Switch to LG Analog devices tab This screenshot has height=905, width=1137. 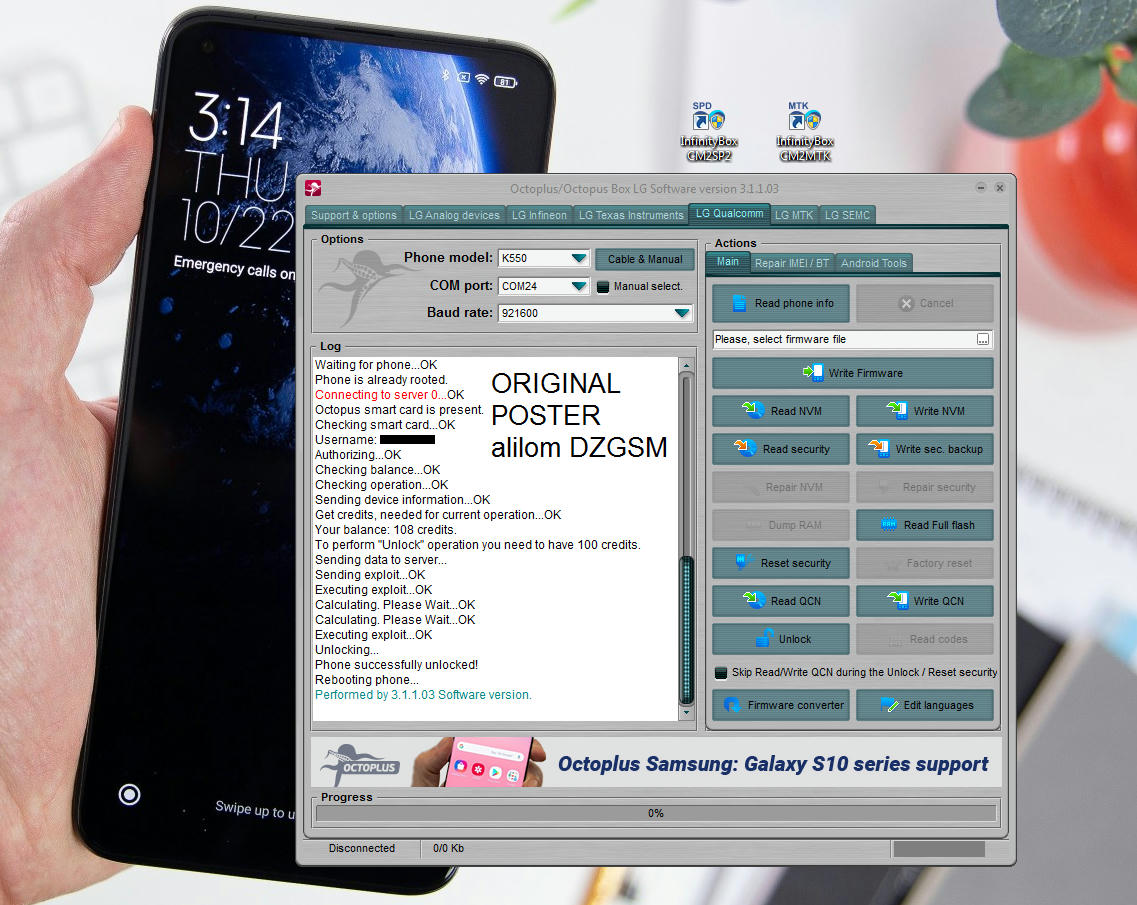click(454, 215)
